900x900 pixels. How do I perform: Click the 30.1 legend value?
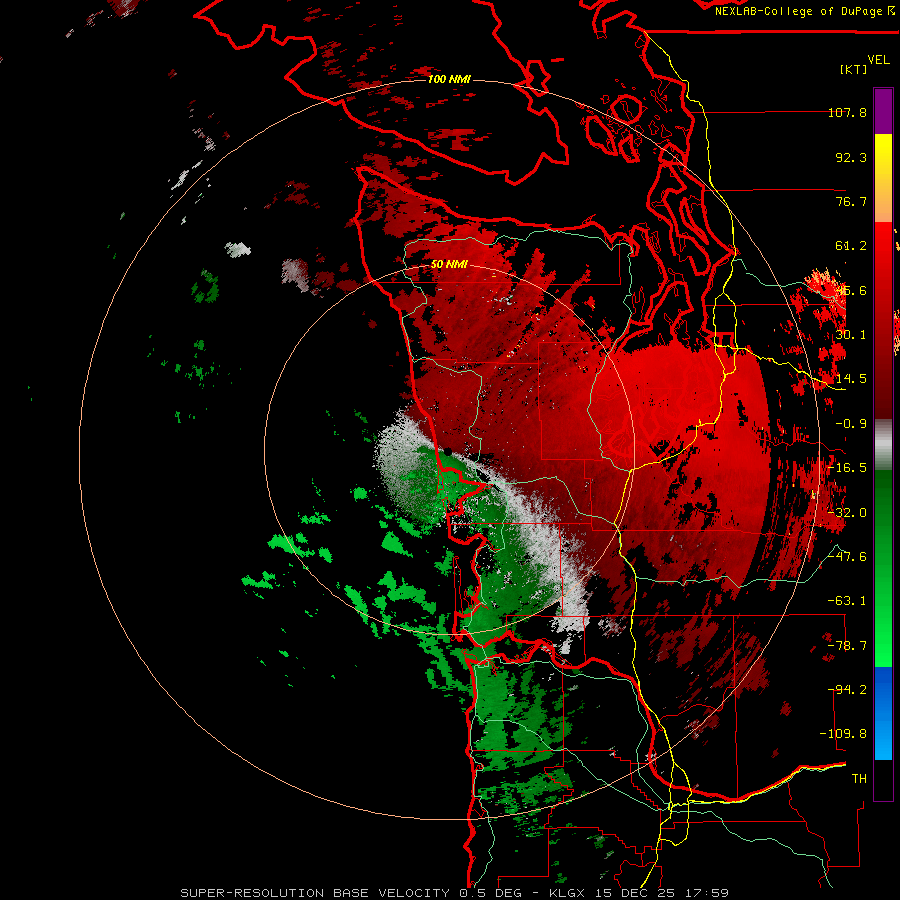pyautogui.click(x=851, y=335)
